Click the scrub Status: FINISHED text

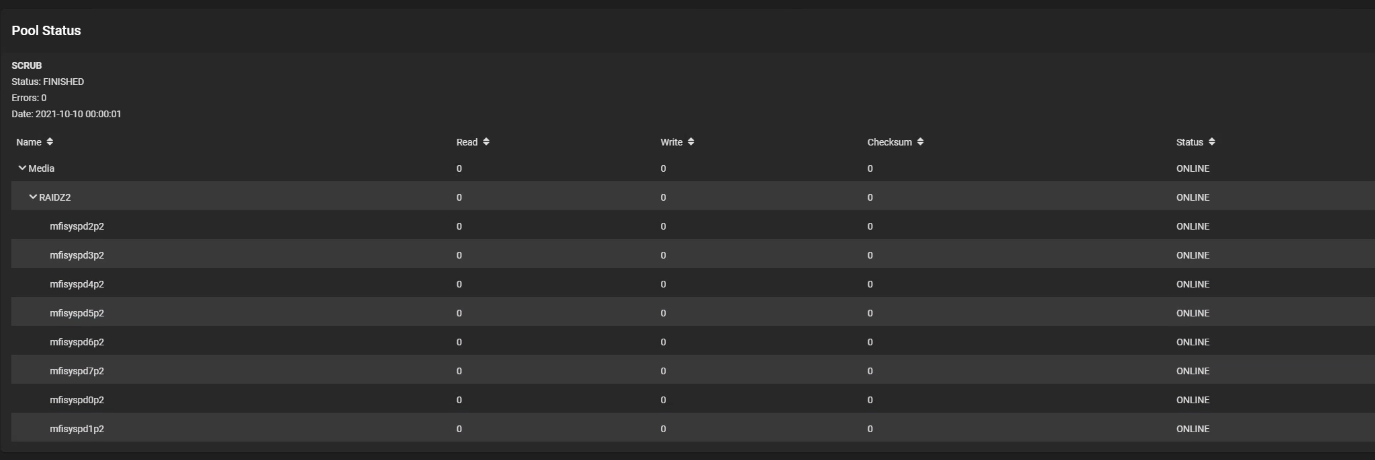click(x=48, y=81)
